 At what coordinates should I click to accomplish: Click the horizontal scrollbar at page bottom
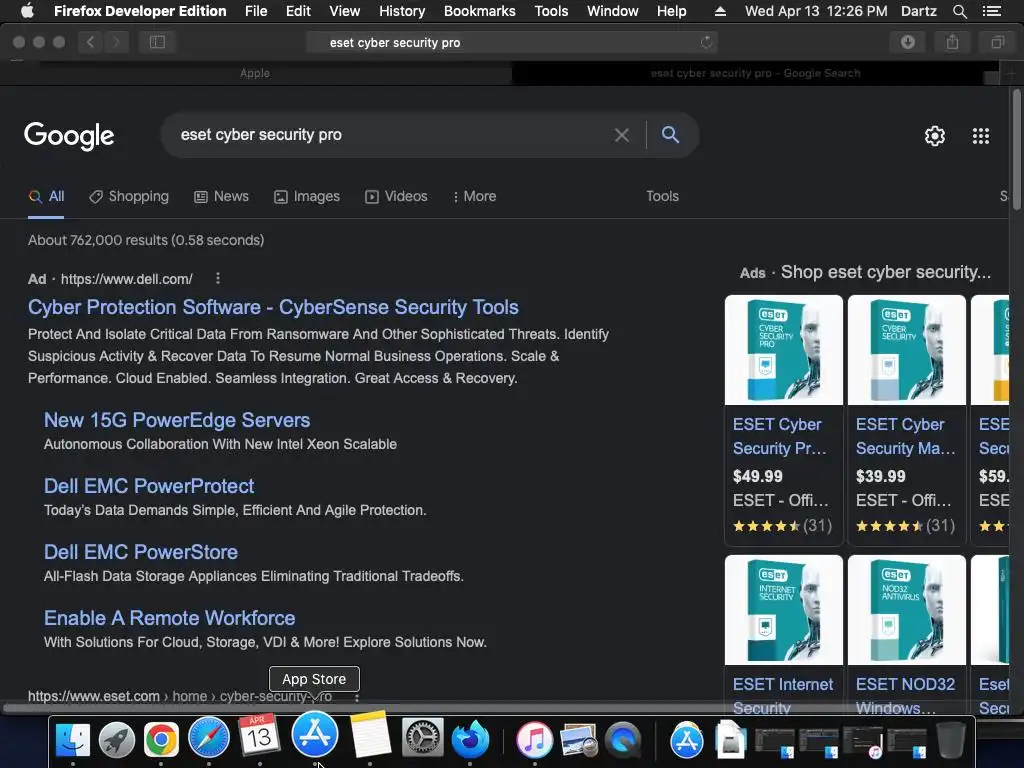(x=506, y=708)
